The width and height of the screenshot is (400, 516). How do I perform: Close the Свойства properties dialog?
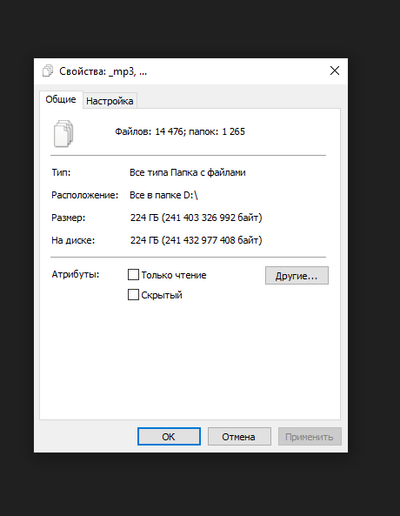(334, 71)
